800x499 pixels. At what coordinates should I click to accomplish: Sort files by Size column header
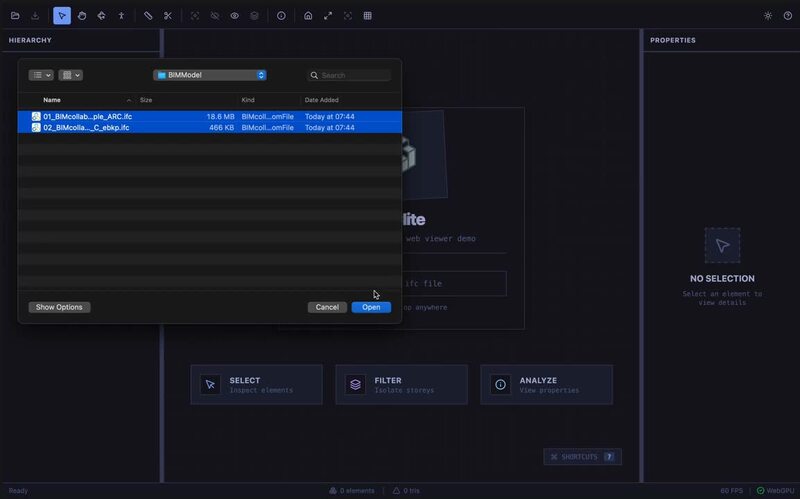coord(146,100)
